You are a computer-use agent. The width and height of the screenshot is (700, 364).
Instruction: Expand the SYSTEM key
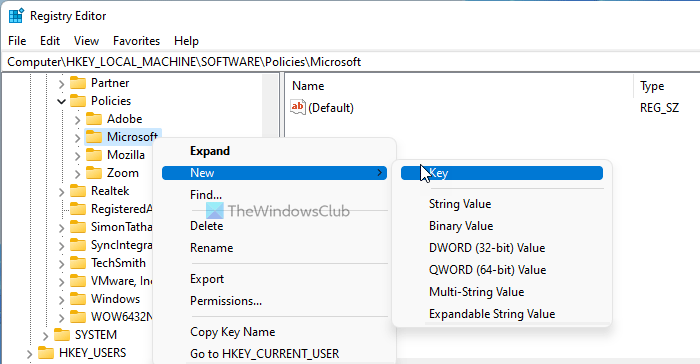[x=46, y=335]
